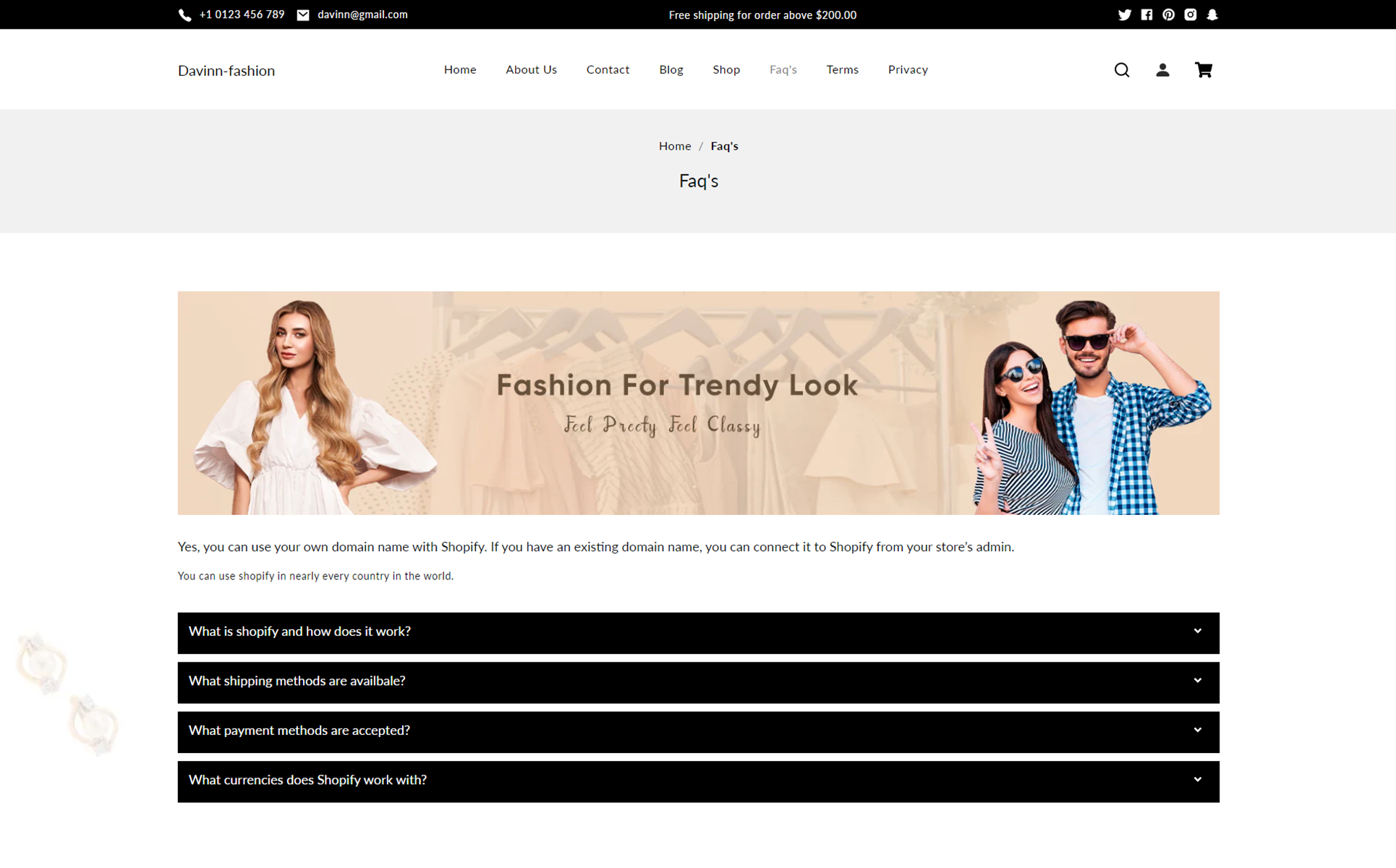Open Shop nav item
Viewport: 1396px width, 868px height.
pos(726,69)
